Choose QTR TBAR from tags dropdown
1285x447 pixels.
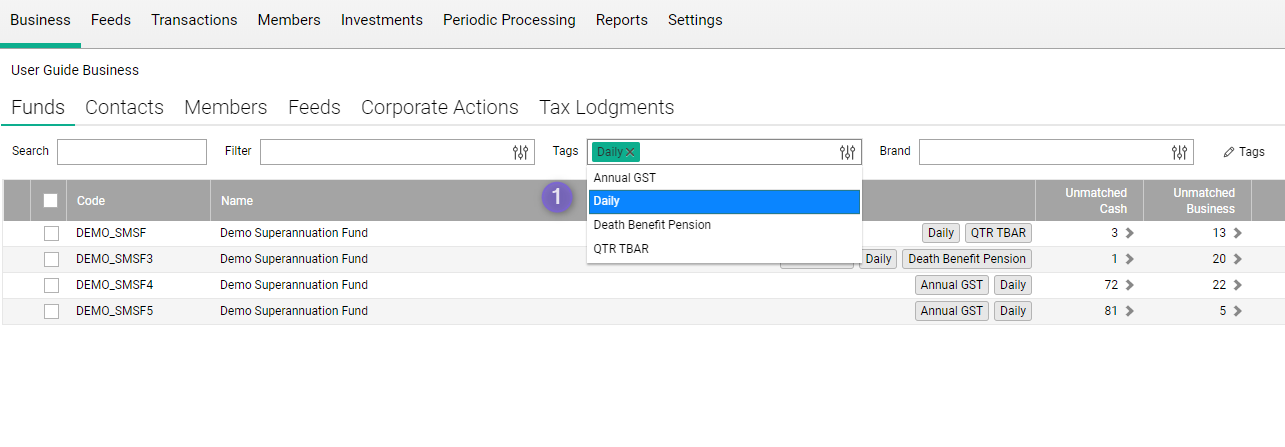[x=724, y=249]
